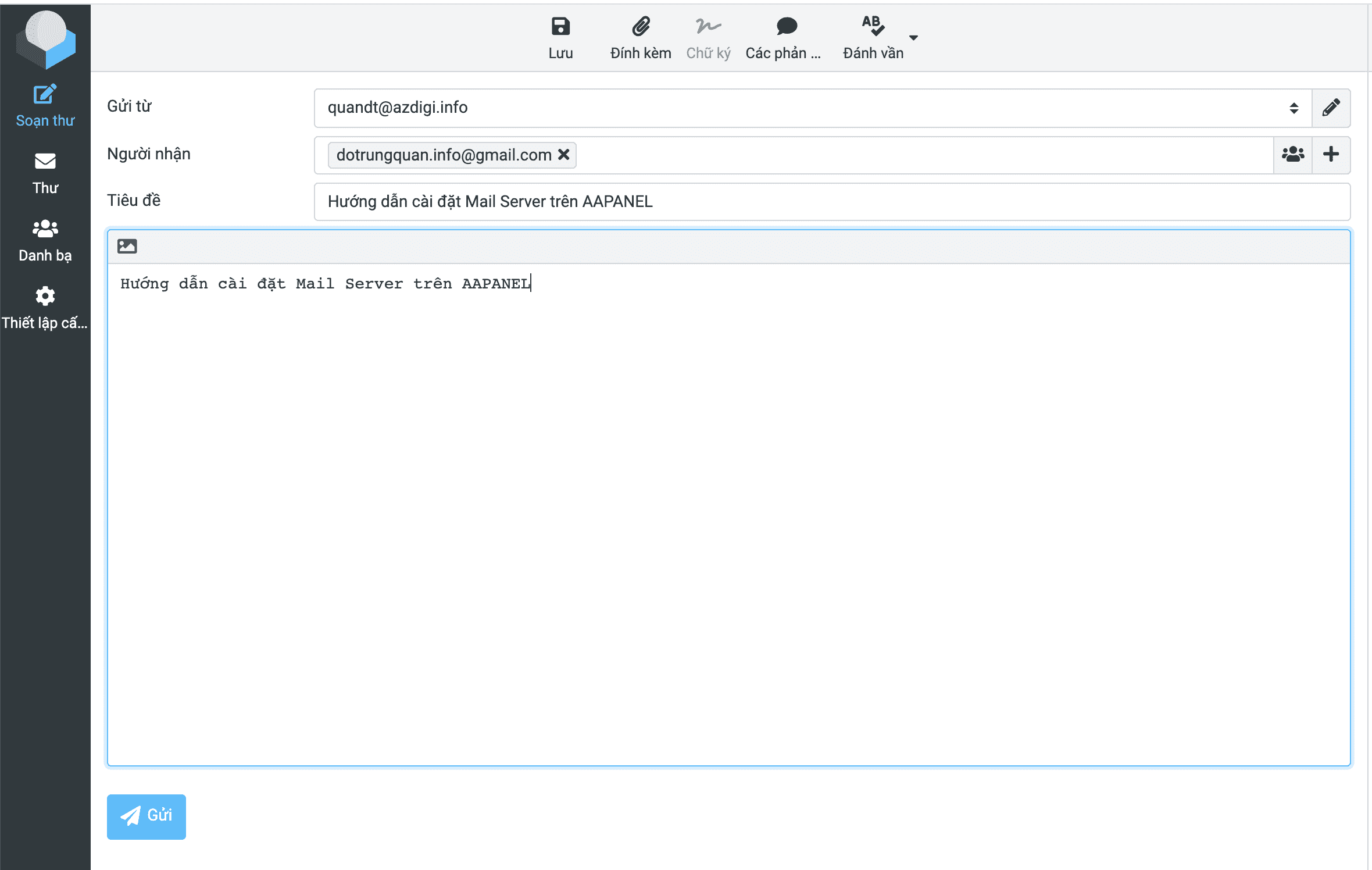Viewport: 1372px width, 870px height.
Task: Open Danh bạ contacts section
Action: 45,240
